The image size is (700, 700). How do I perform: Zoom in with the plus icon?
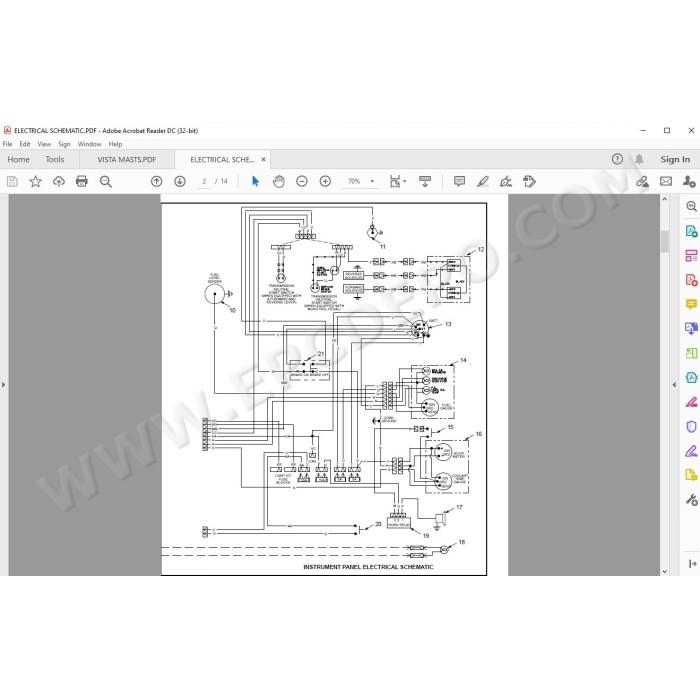pos(325,181)
